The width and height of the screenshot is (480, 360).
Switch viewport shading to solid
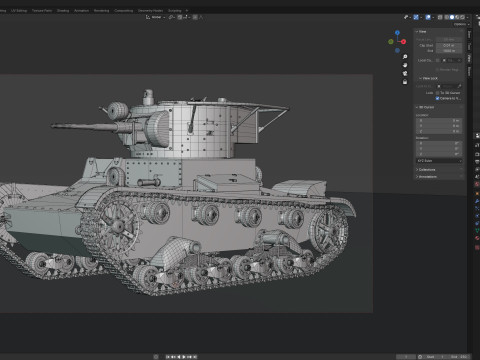tap(452, 17)
